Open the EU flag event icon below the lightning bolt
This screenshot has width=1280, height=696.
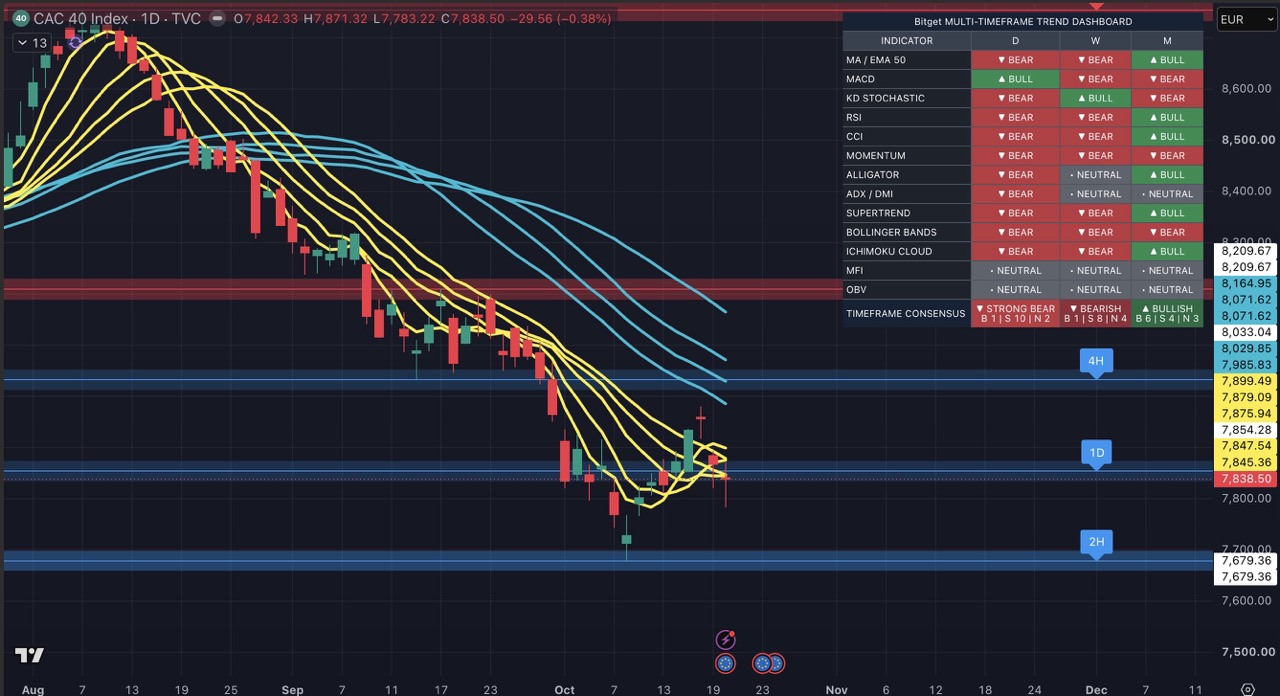(726, 663)
